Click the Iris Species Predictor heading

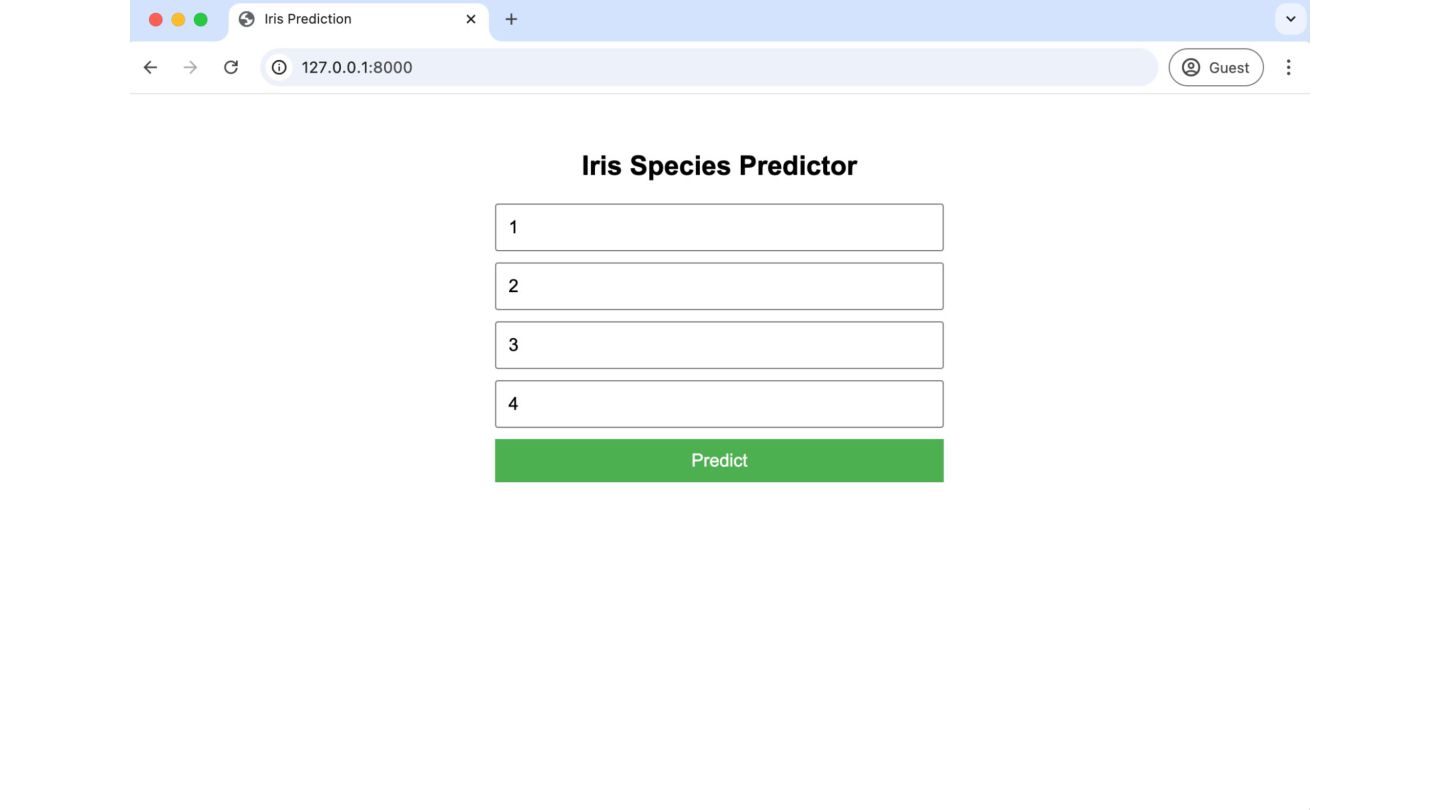(x=719, y=166)
